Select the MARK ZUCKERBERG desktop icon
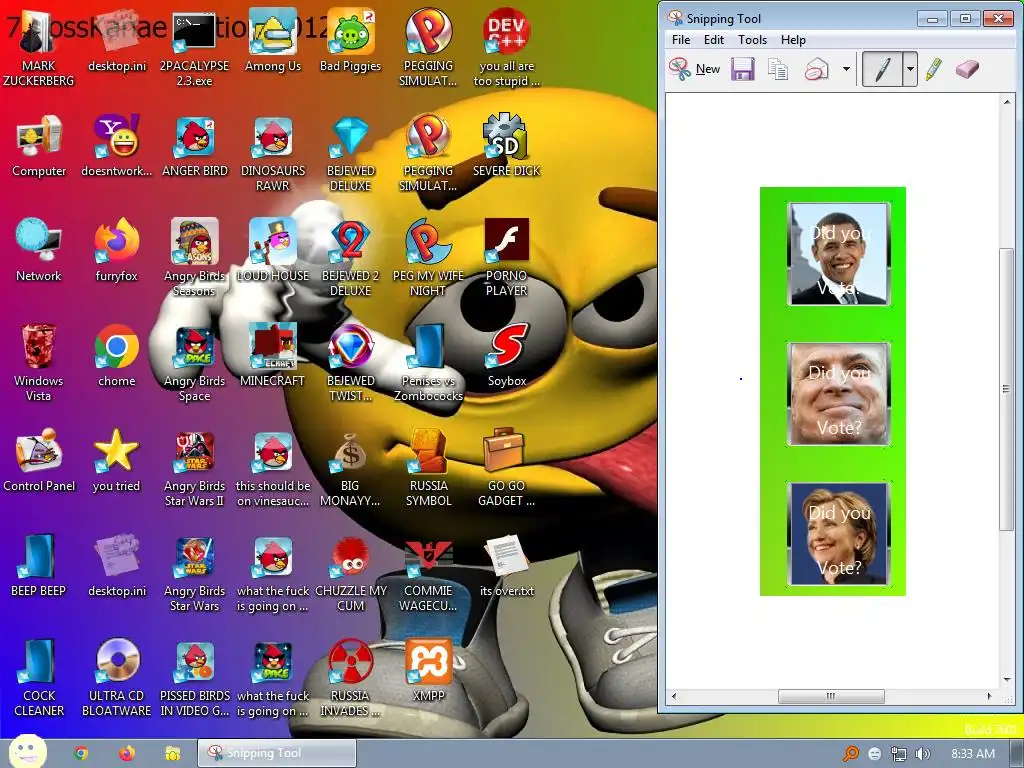 pyautogui.click(x=39, y=49)
